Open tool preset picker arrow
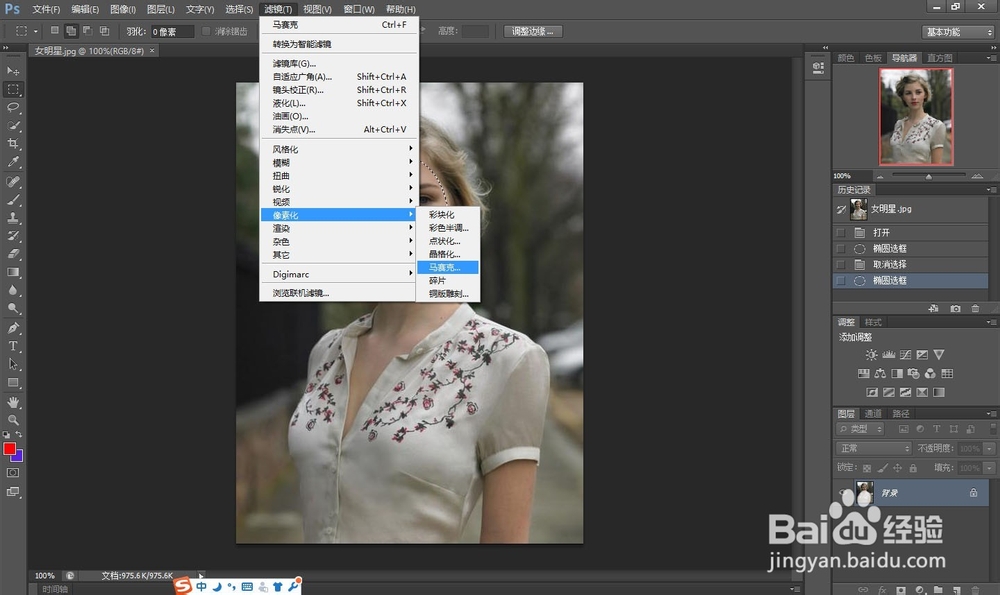Screen dimensions: 1000x595 point(36,31)
